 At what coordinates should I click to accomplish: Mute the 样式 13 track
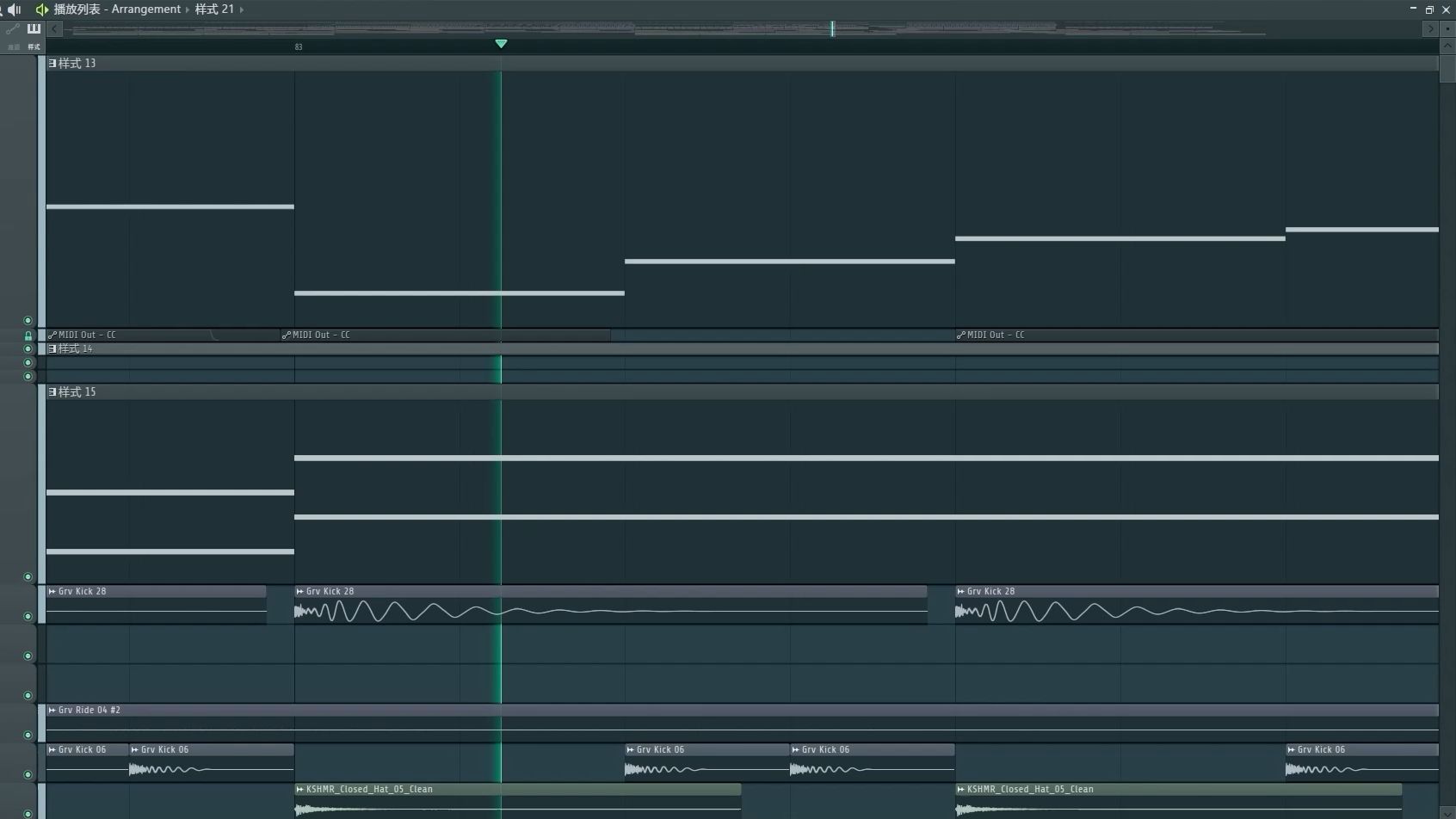tap(28, 320)
